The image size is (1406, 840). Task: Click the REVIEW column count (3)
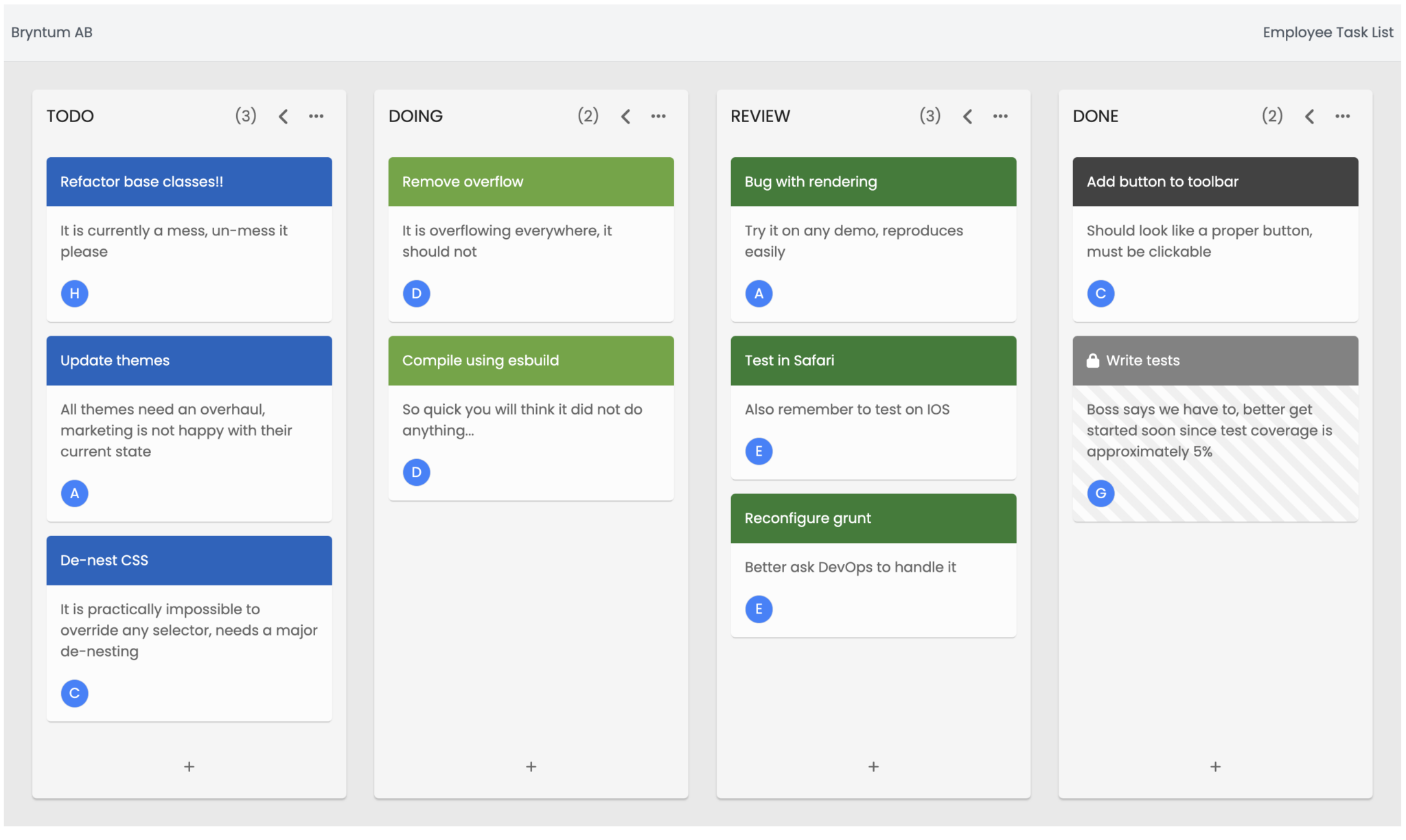(930, 116)
